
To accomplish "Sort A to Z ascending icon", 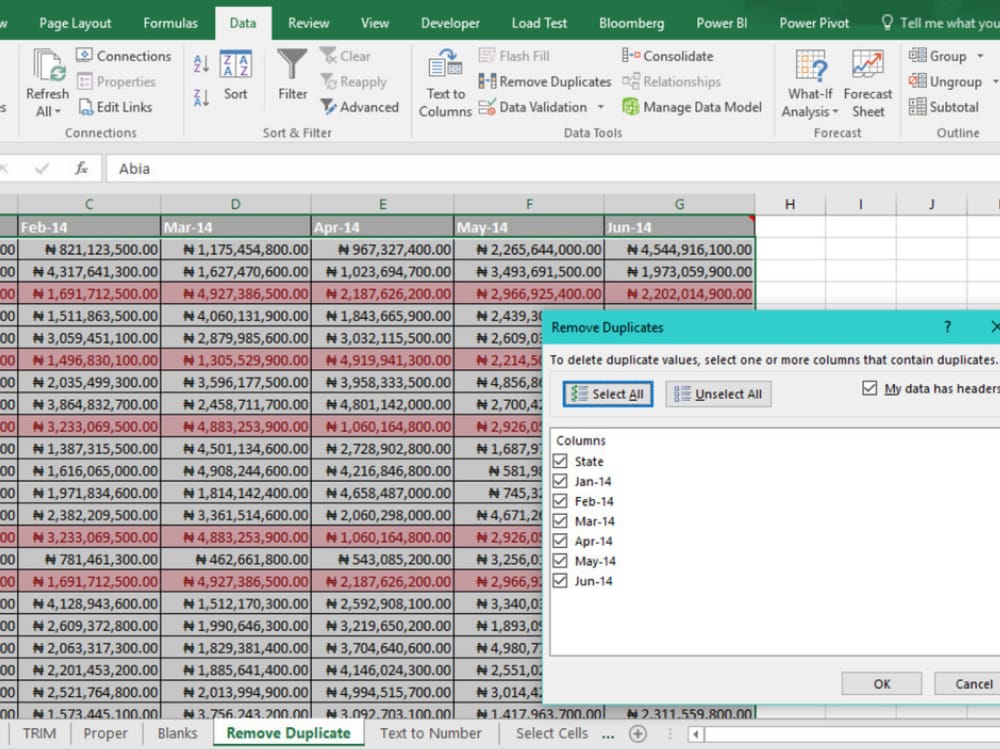I will (201, 62).
